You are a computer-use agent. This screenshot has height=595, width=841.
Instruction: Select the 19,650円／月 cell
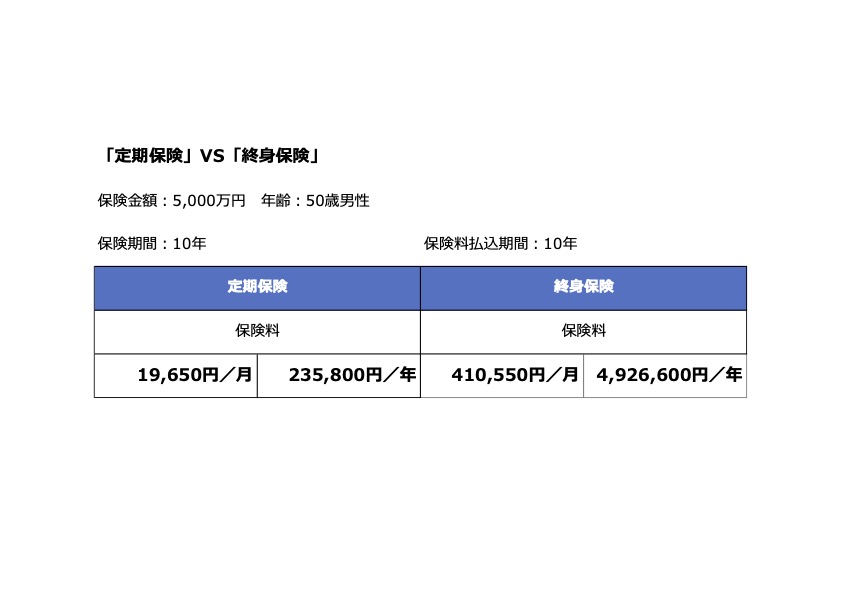tap(176, 376)
